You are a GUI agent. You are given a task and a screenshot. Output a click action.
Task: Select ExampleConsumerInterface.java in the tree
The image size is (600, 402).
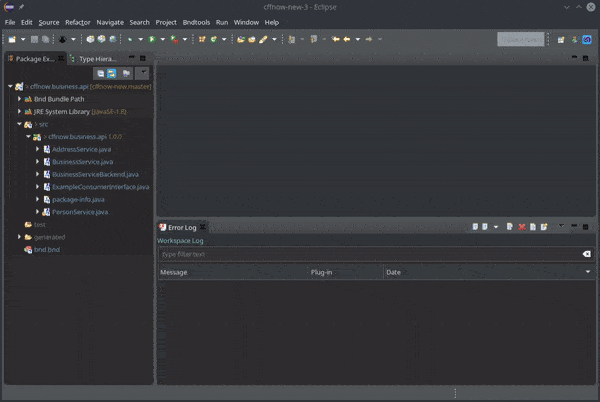tap(101, 187)
